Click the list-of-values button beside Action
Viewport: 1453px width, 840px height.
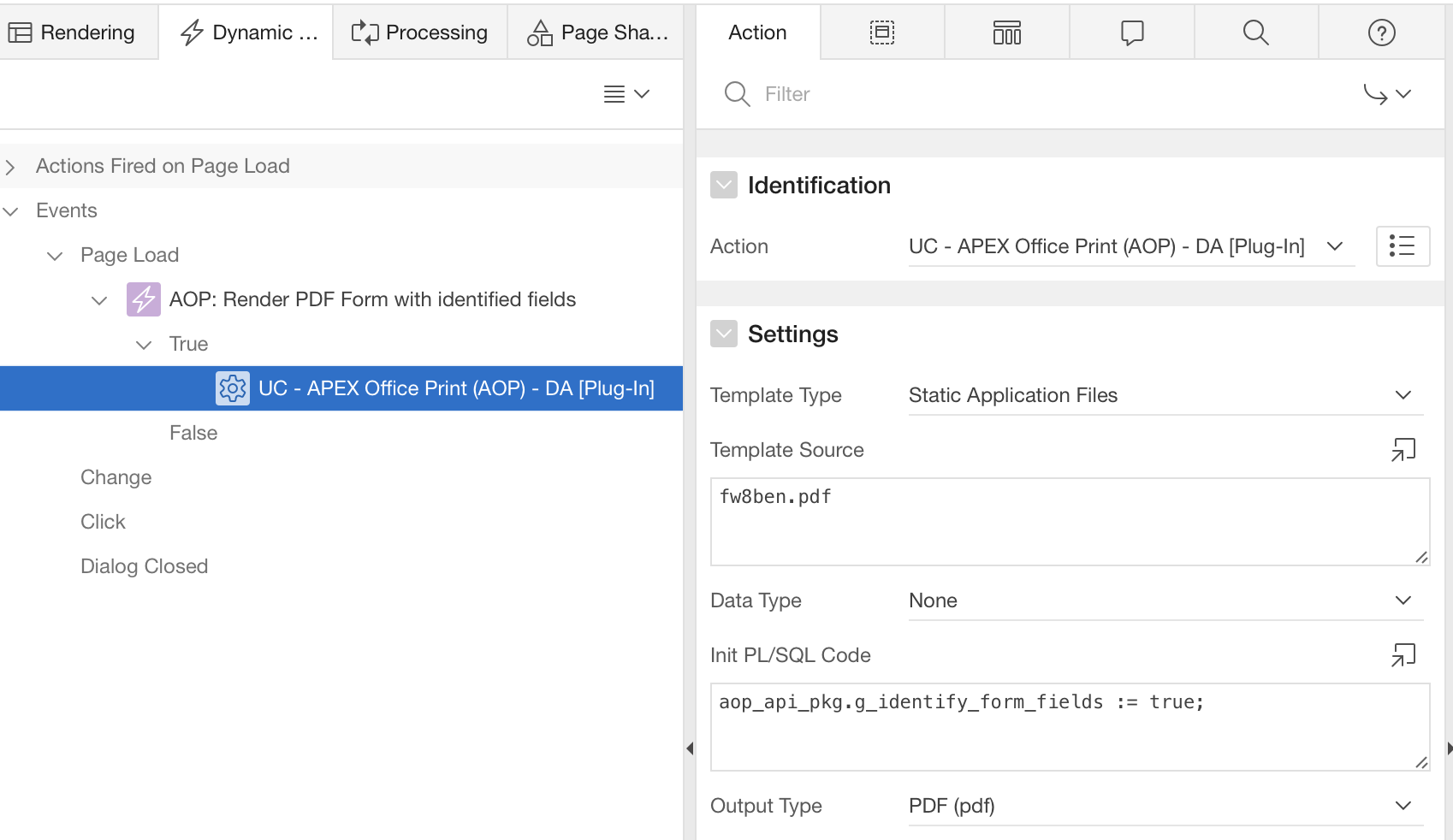point(1402,246)
